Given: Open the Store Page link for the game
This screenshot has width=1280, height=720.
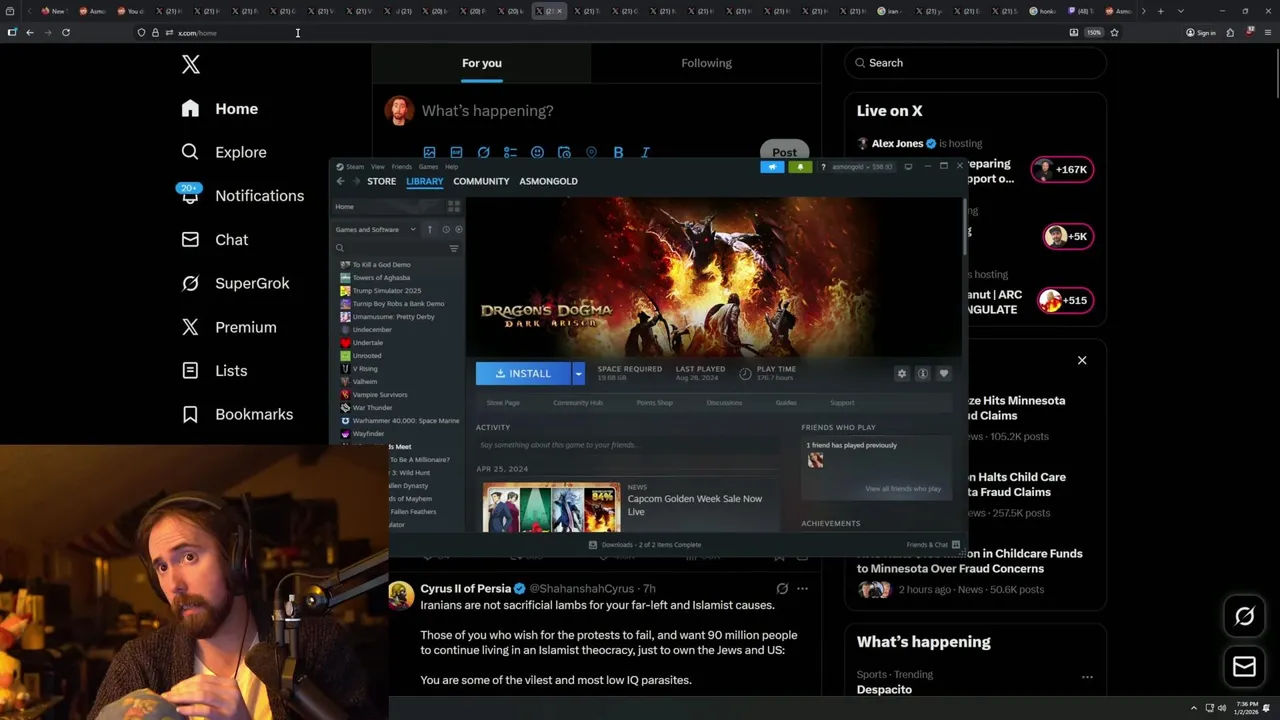Looking at the screenshot, I should click(x=503, y=402).
